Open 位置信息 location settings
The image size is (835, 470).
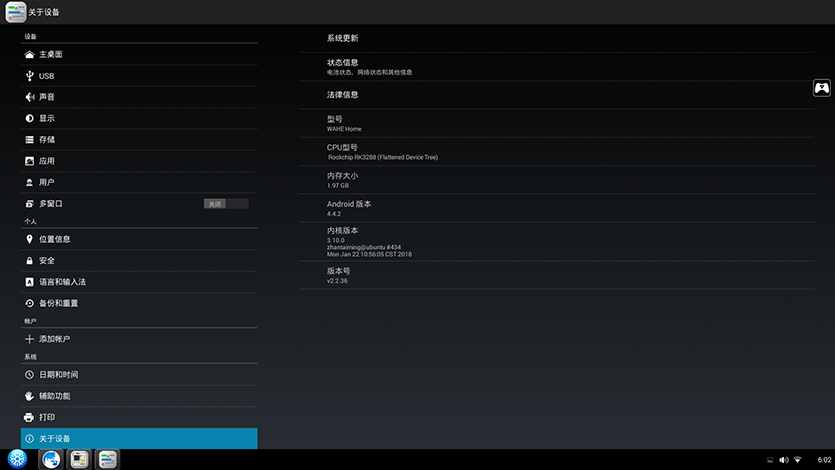click(x=54, y=239)
